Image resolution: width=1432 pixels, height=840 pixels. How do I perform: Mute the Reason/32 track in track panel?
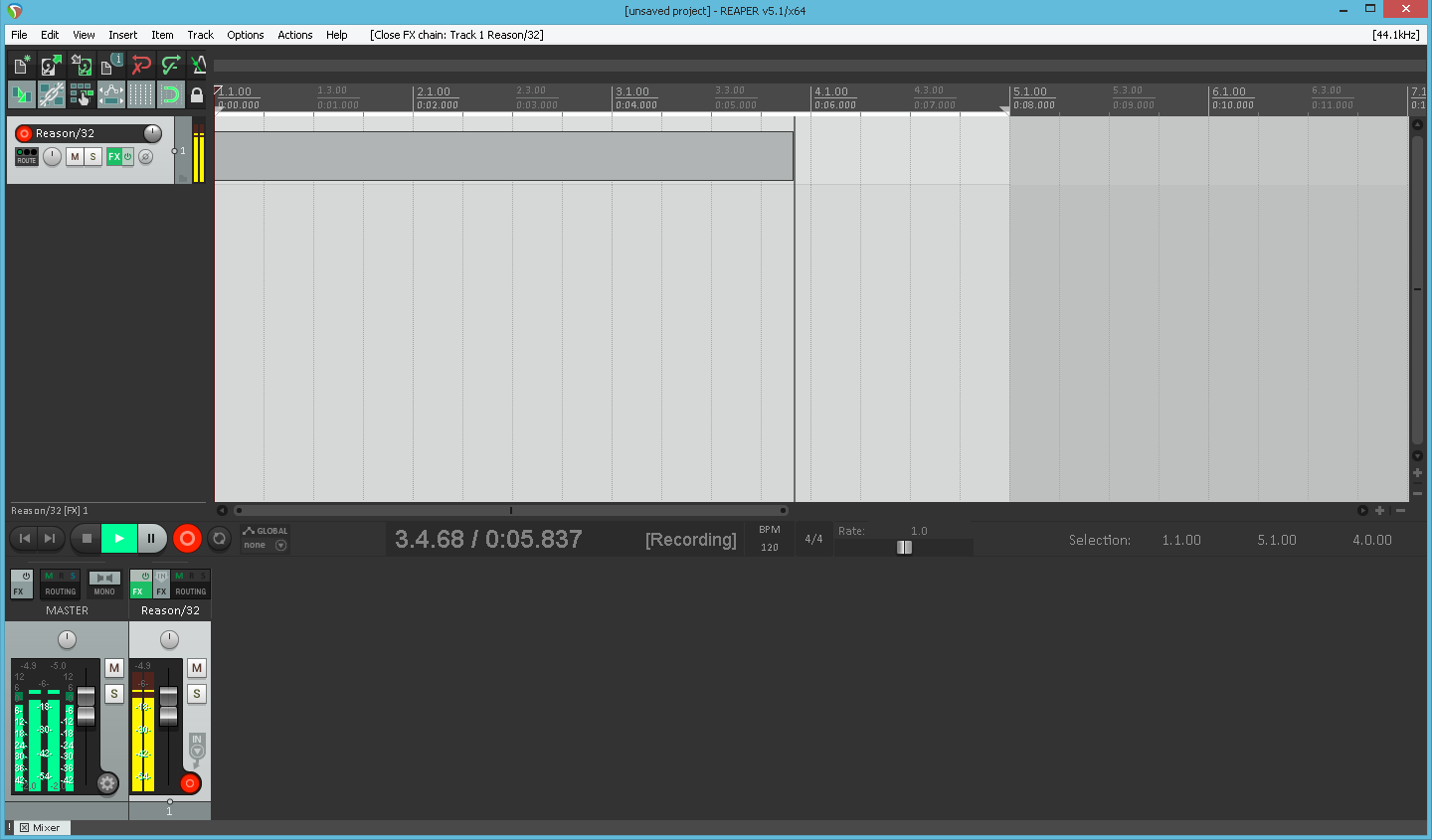(75, 156)
